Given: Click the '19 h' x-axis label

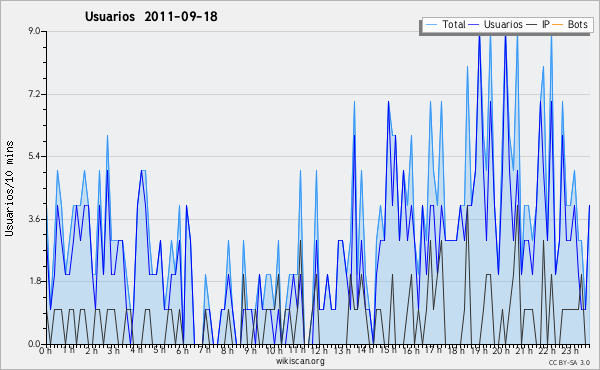Looking at the screenshot, I should [479, 351].
